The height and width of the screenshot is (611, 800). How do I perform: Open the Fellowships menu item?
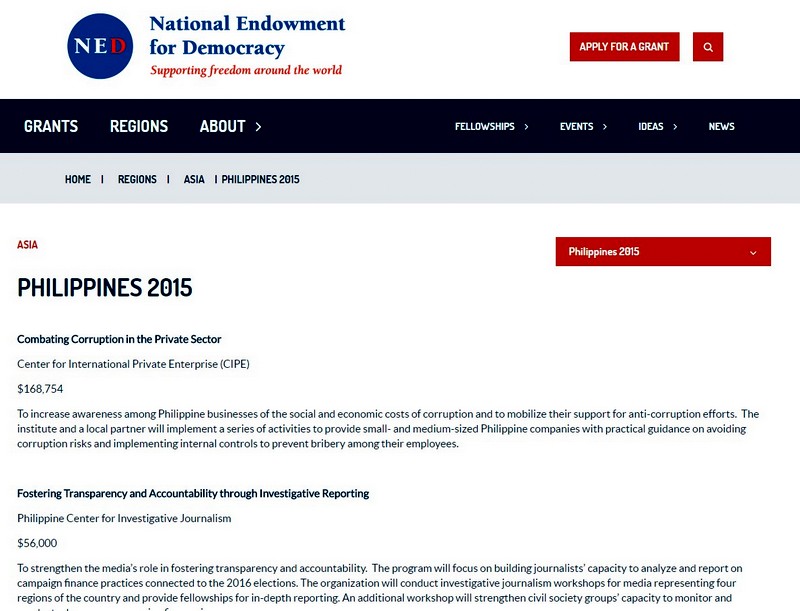click(x=485, y=126)
